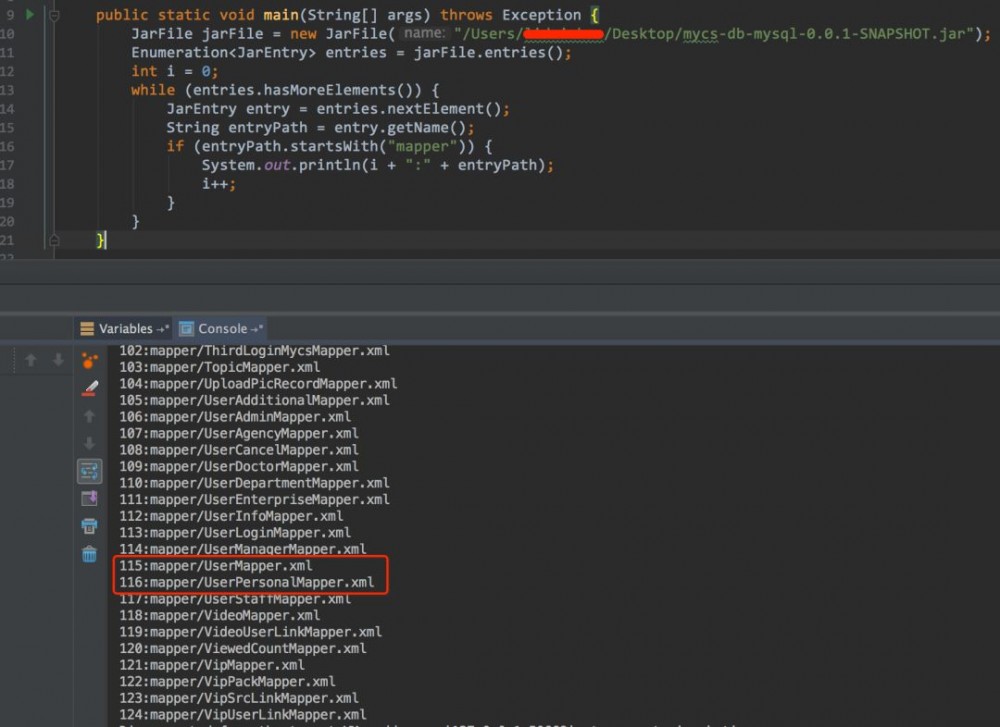Click console line 105 UserAdditionalMapper.xml
Viewport: 1000px width, 727px height.
pyautogui.click(x=254, y=400)
